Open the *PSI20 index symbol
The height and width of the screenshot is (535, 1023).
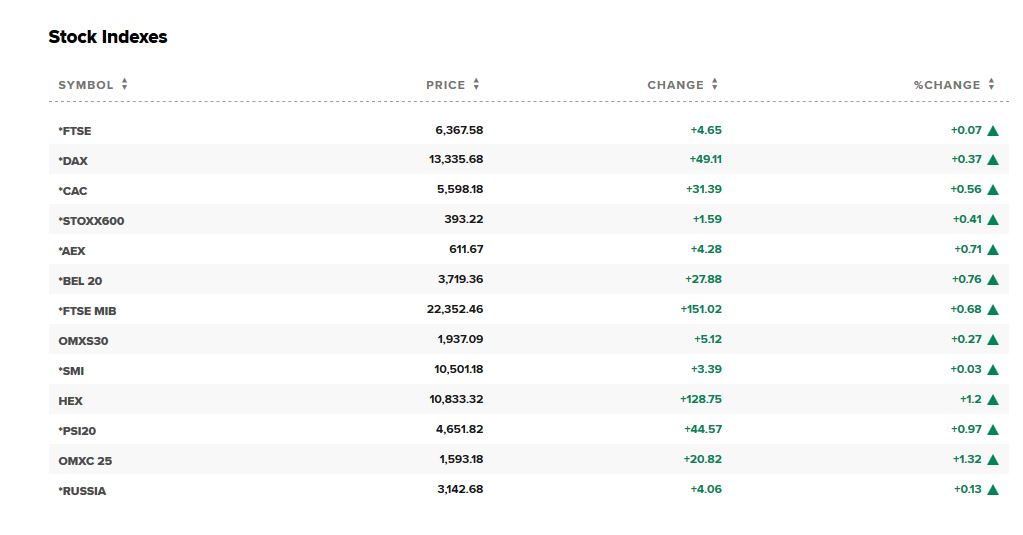(x=77, y=431)
